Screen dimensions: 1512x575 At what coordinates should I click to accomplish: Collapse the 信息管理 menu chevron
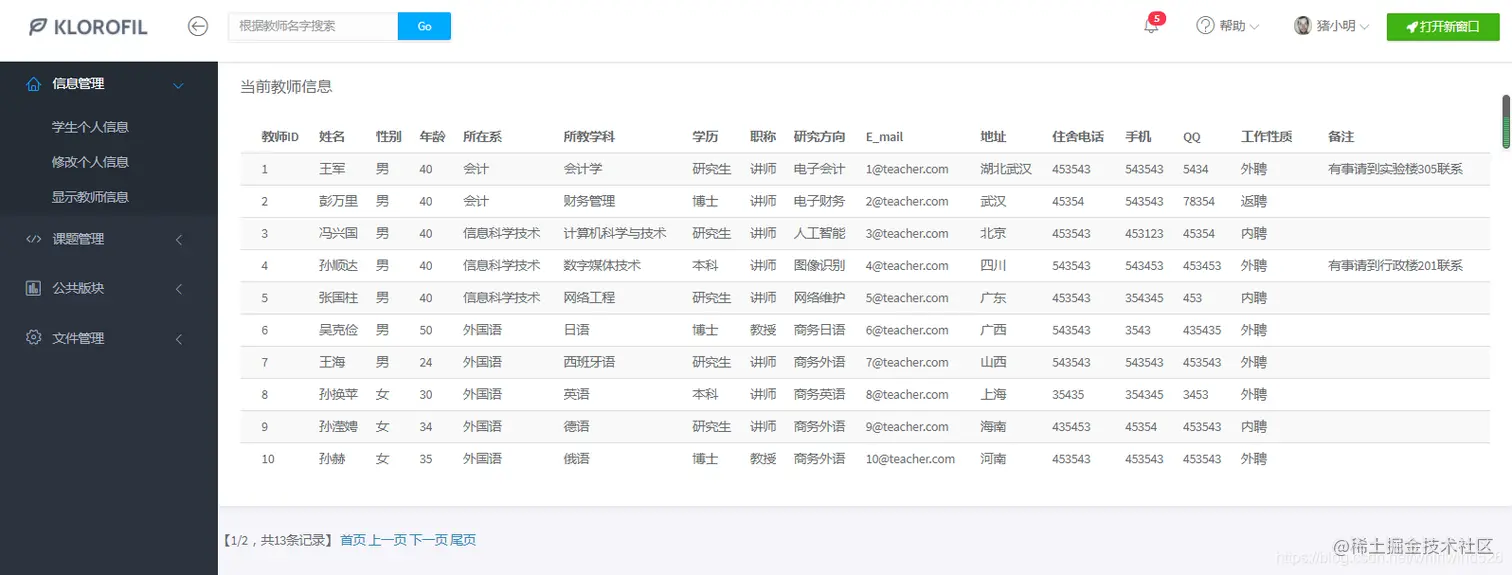coord(179,85)
